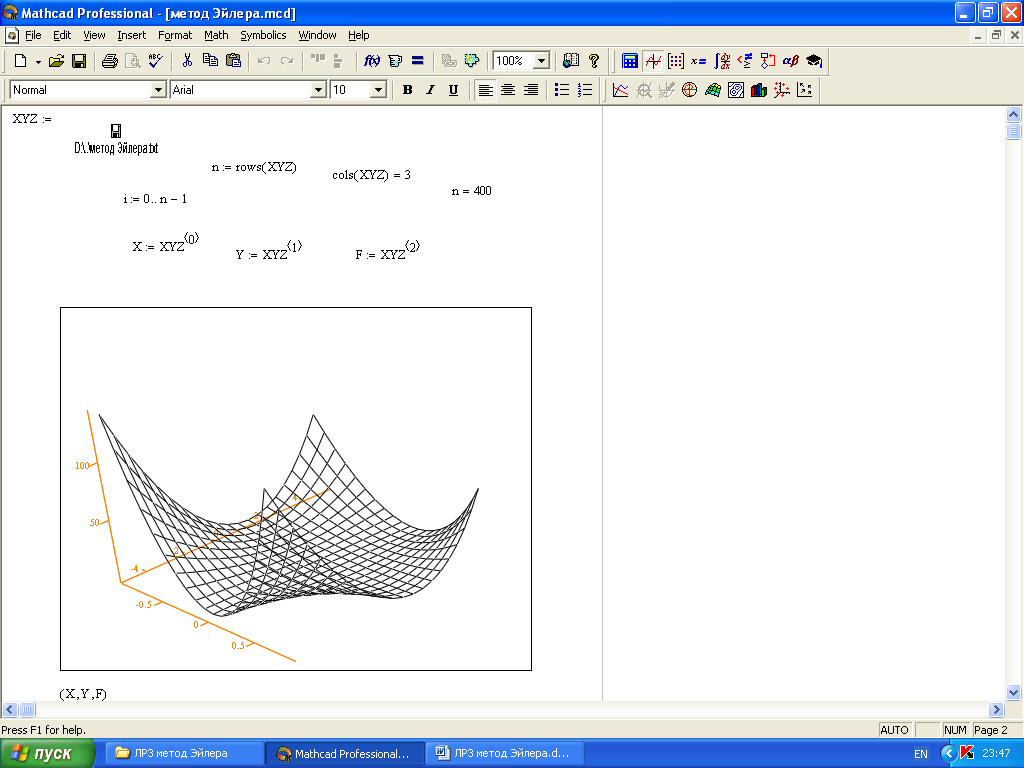Expand the font size 10 dropdown
Viewport: 1024px width, 768px height.
pyautogui.click(x=379, y=90)
